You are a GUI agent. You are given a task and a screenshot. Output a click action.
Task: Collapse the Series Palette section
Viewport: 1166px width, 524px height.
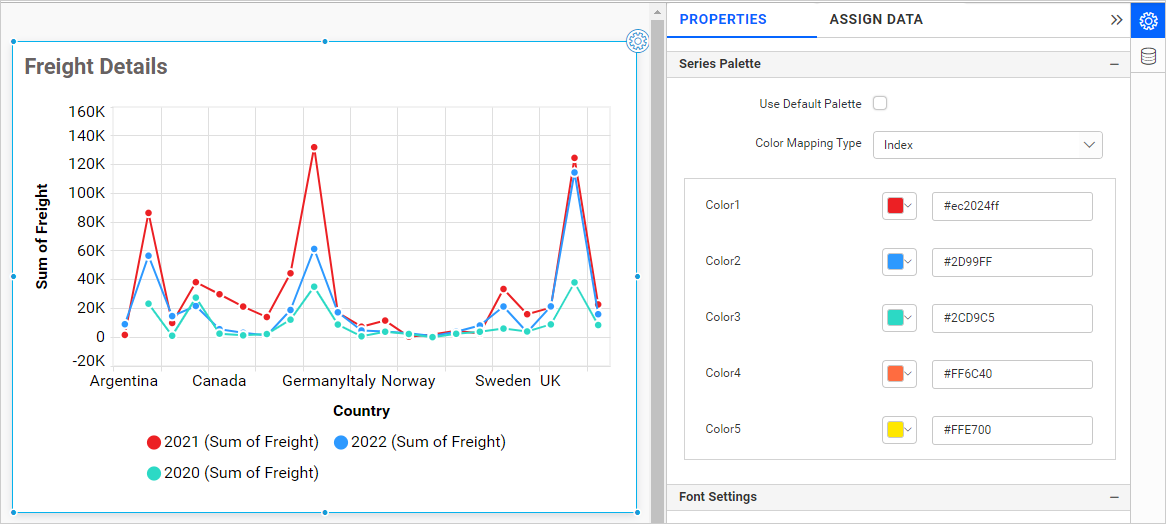click(x=1114, y=64)
